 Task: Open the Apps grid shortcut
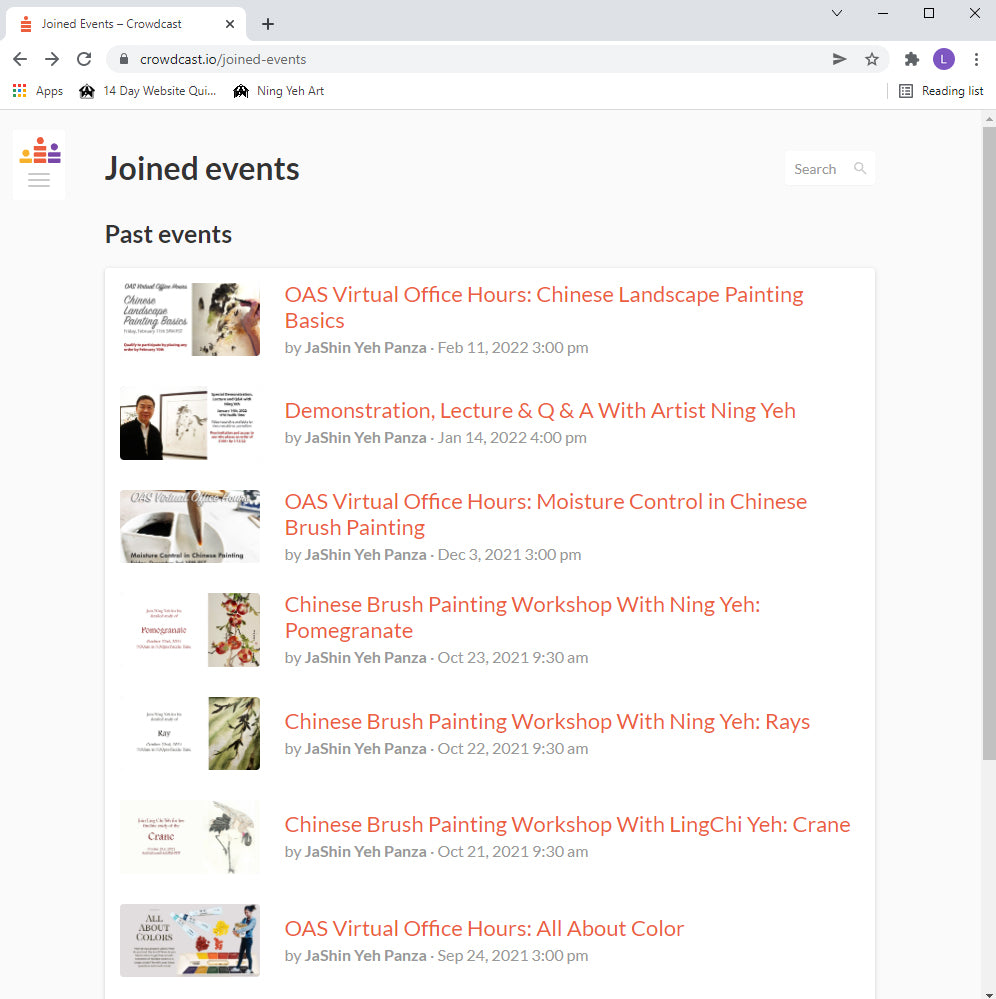click(38, 91)
